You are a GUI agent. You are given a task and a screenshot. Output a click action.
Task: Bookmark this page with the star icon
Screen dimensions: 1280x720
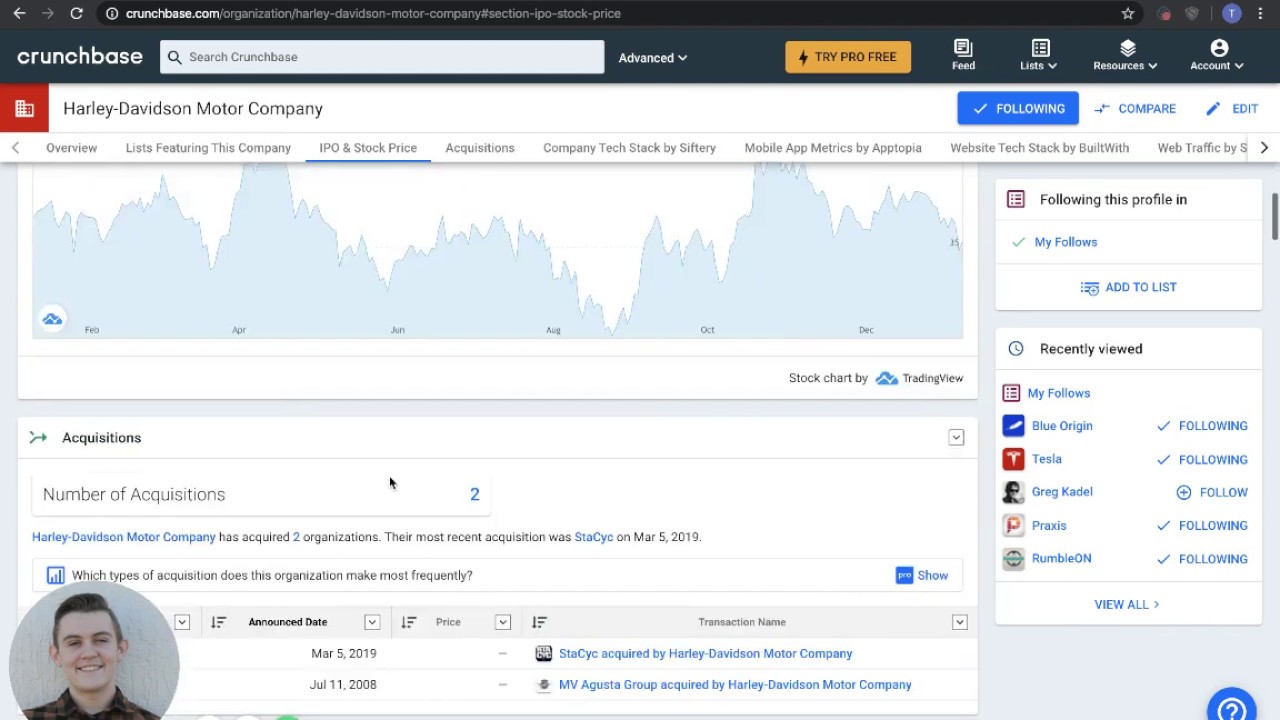tap(1128, 13)
